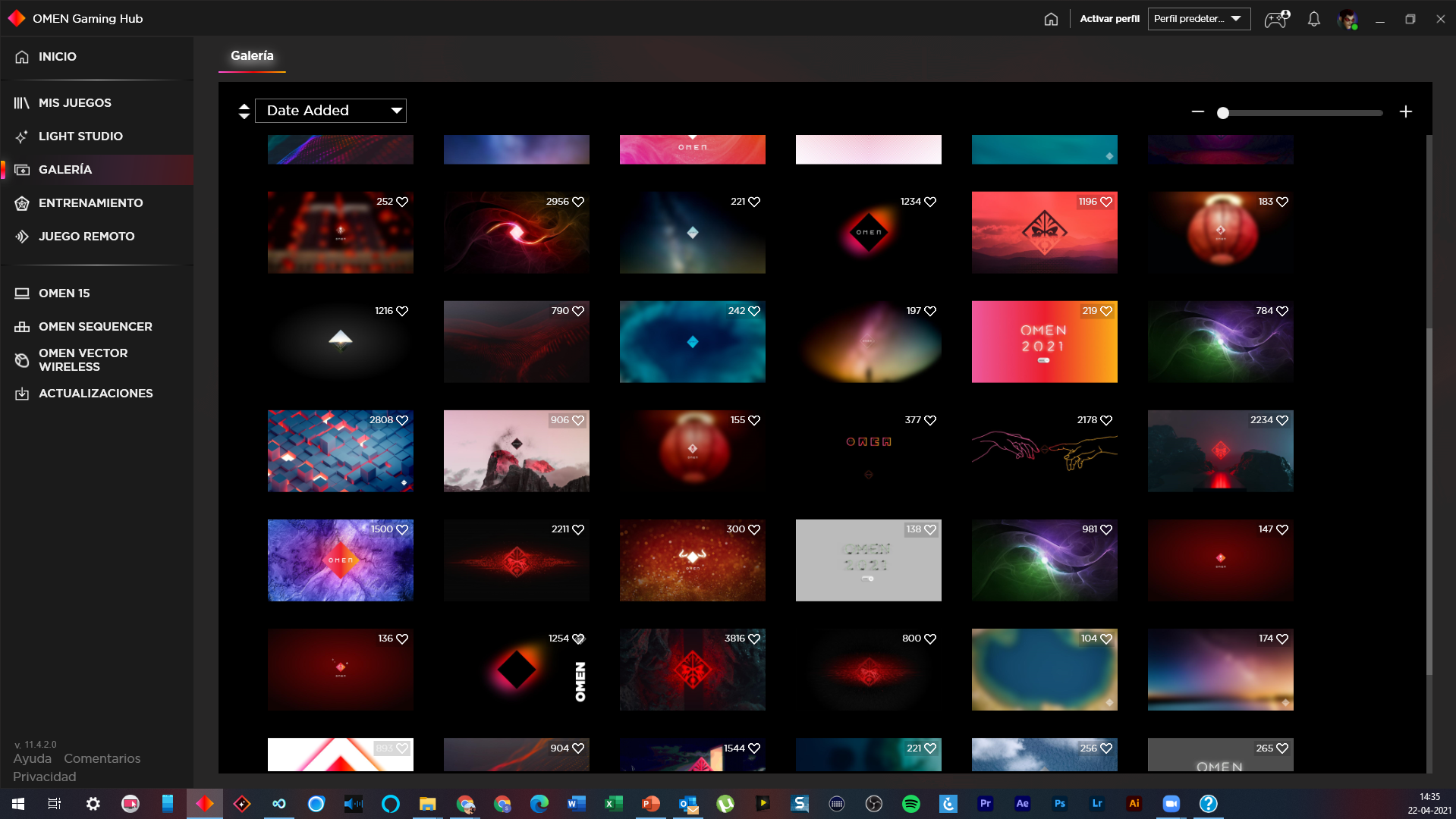This screenshot has height=819, width=1456.
Task: Click the plus icon to enlarge thumbnails
Action: pos(1405,111)
